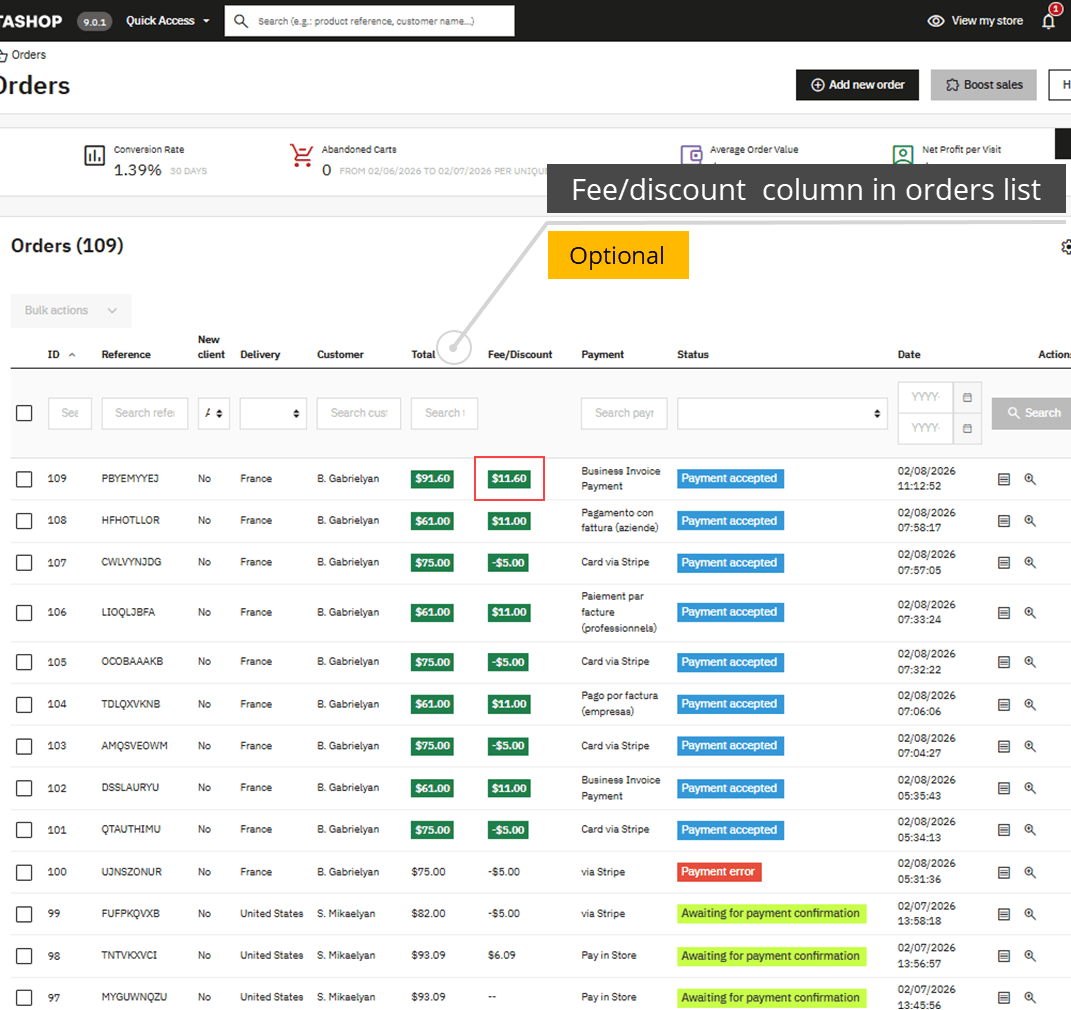The height and width of the screenshot is (1010, 1071).
Task: Open the date-to calendar icon
Action: (967, 429)
